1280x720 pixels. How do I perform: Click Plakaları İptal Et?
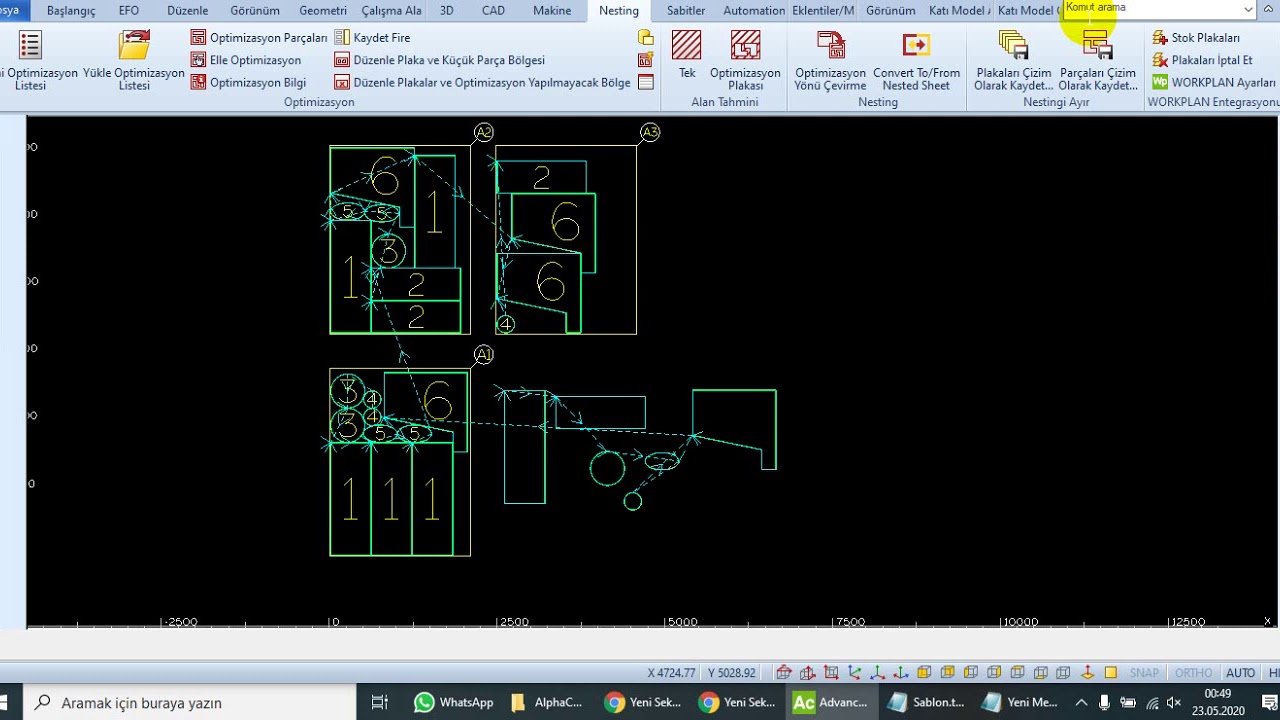(1202, 60)
